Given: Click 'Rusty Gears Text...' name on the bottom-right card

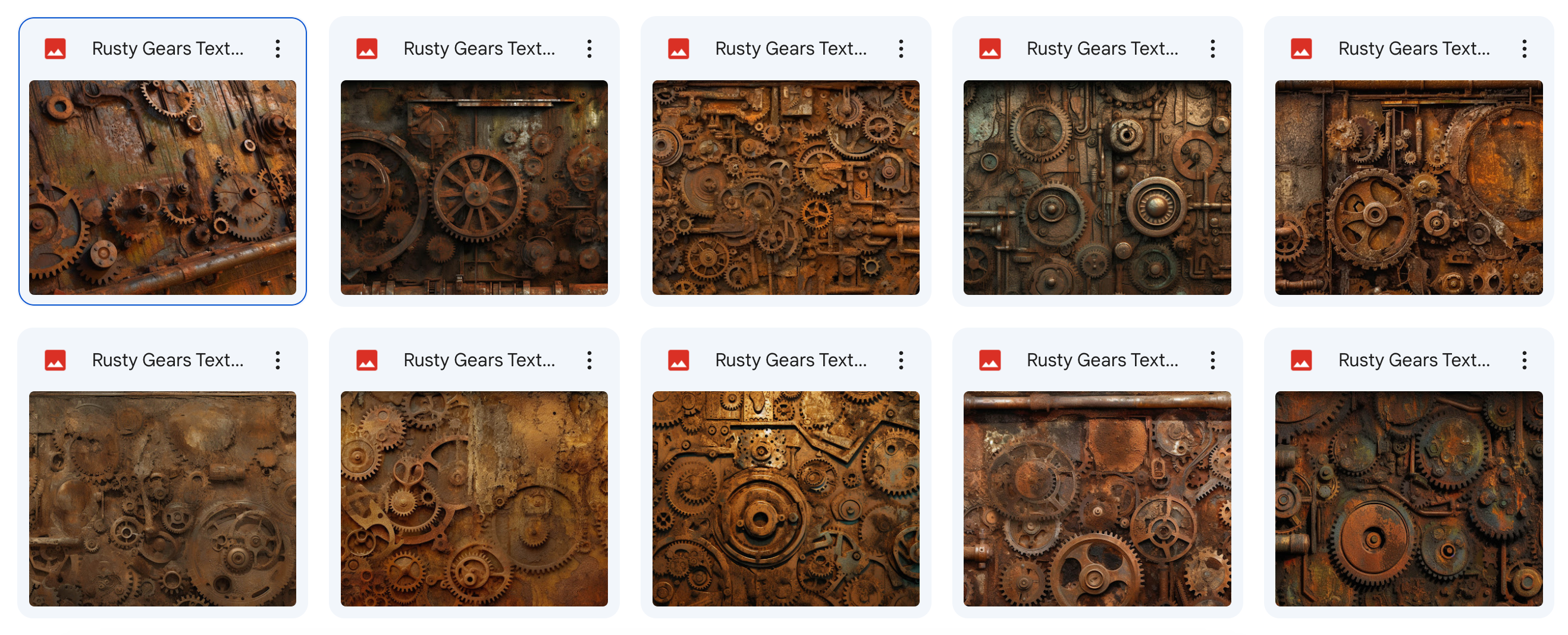Looking at the screenshot, I should (1415, 360).
